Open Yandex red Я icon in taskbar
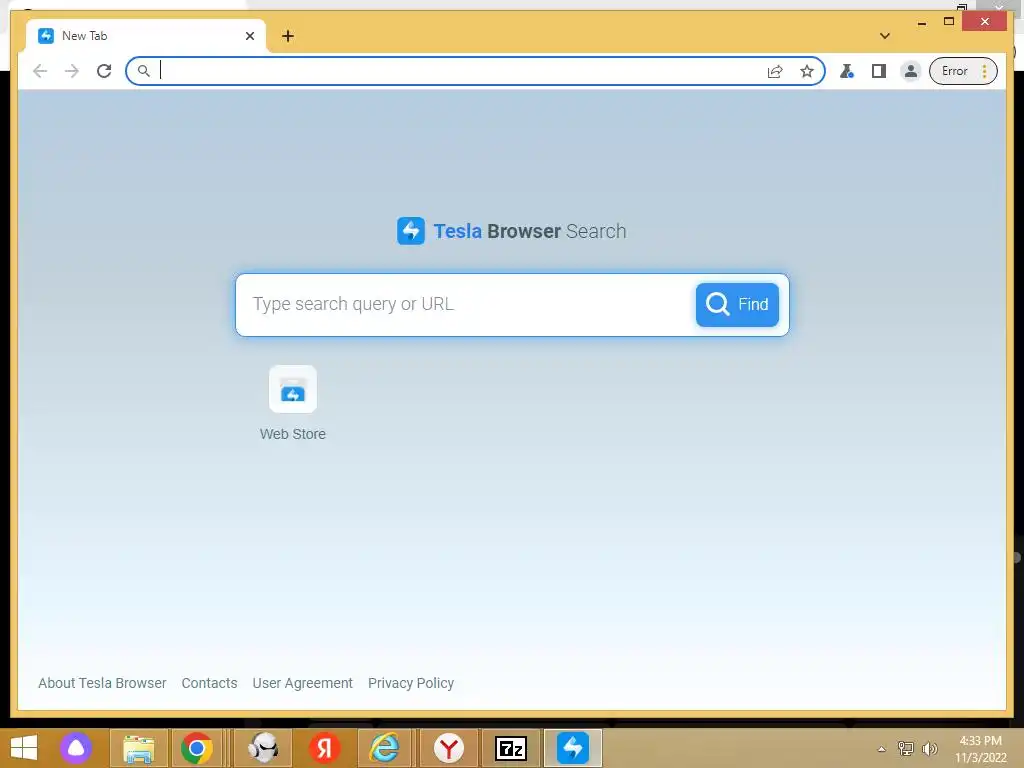Image resolution: width=1024 pixels, height=768 pixels. point(325,748)
